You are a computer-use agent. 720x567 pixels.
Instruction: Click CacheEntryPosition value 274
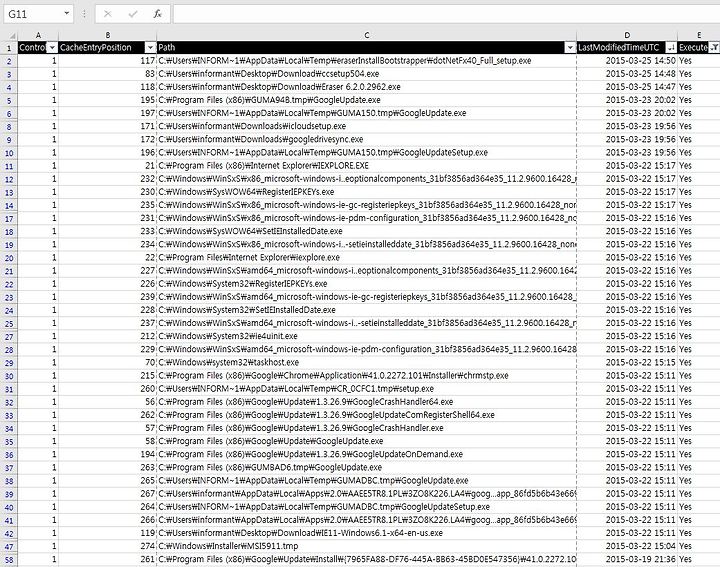click(x=148, y=546)
